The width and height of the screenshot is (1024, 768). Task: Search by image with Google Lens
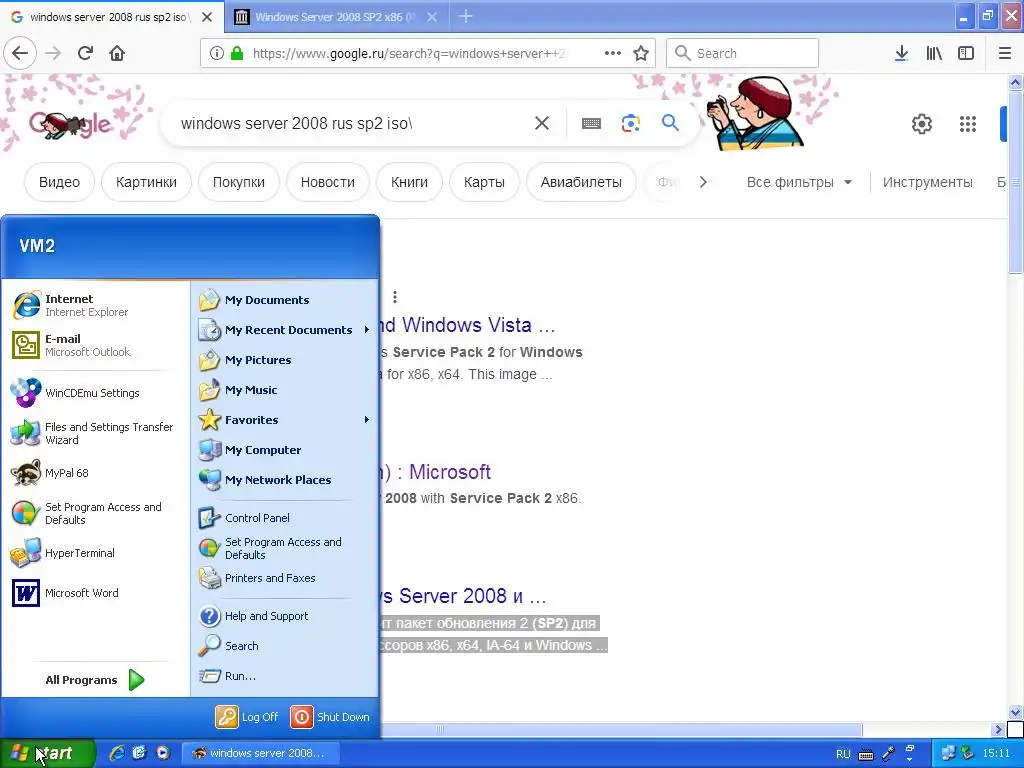pyautogui.click(x=630, y=123)
